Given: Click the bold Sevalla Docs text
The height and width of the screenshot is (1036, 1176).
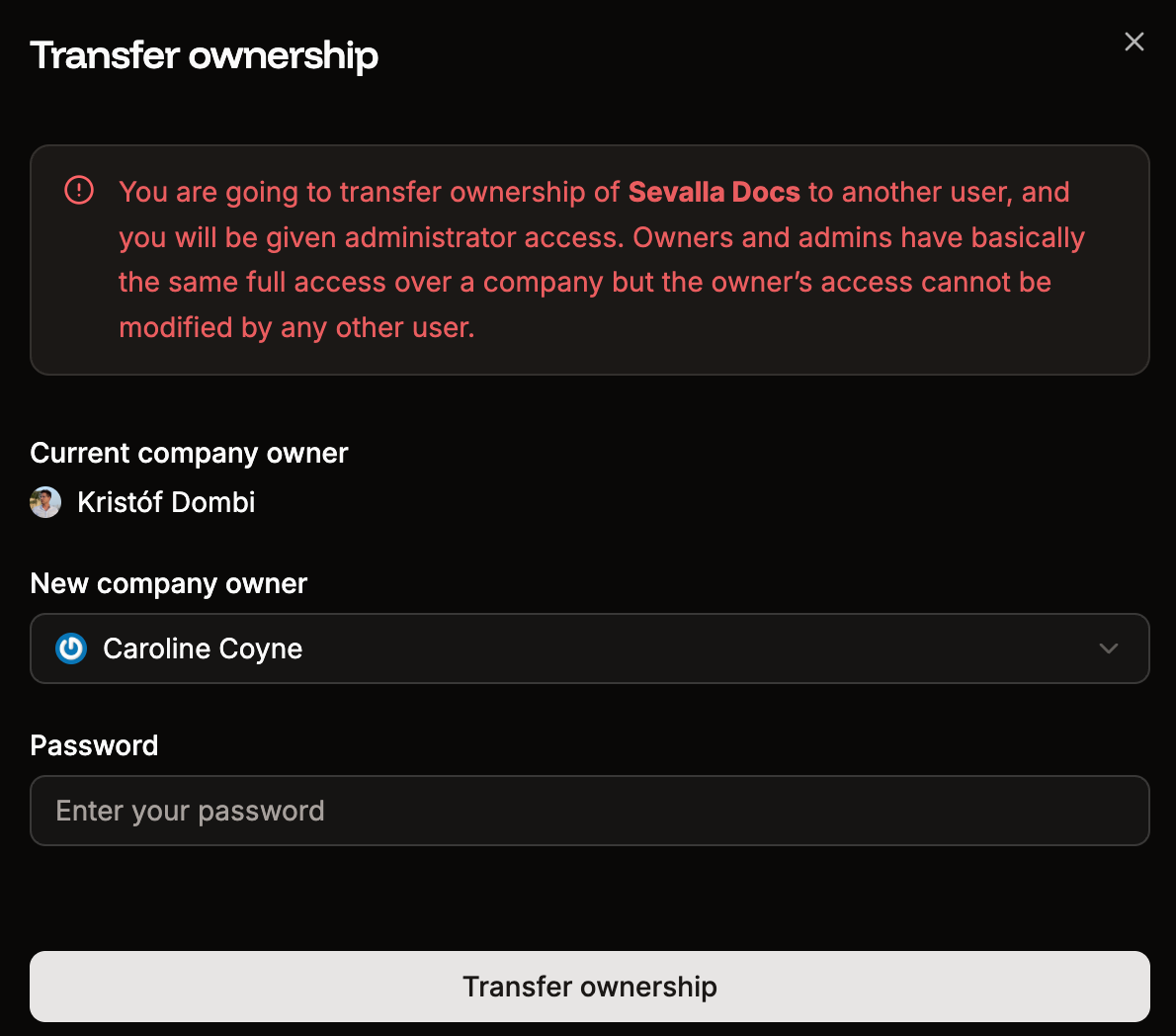Looking at the screenshot, I should [x=714, y=192].
